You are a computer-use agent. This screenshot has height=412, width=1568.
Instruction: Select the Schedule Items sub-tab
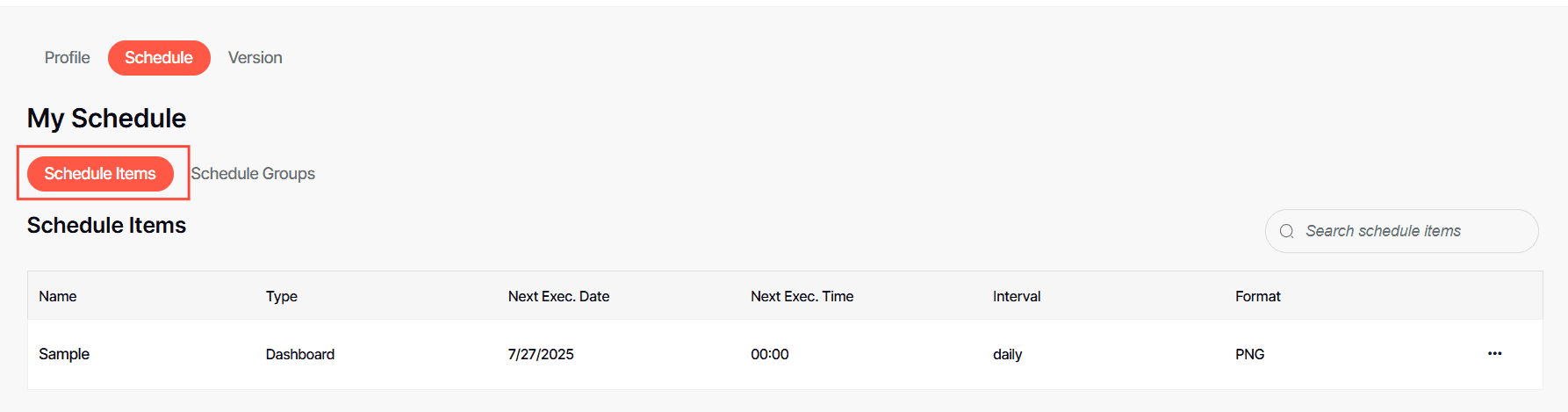point(100,174)
